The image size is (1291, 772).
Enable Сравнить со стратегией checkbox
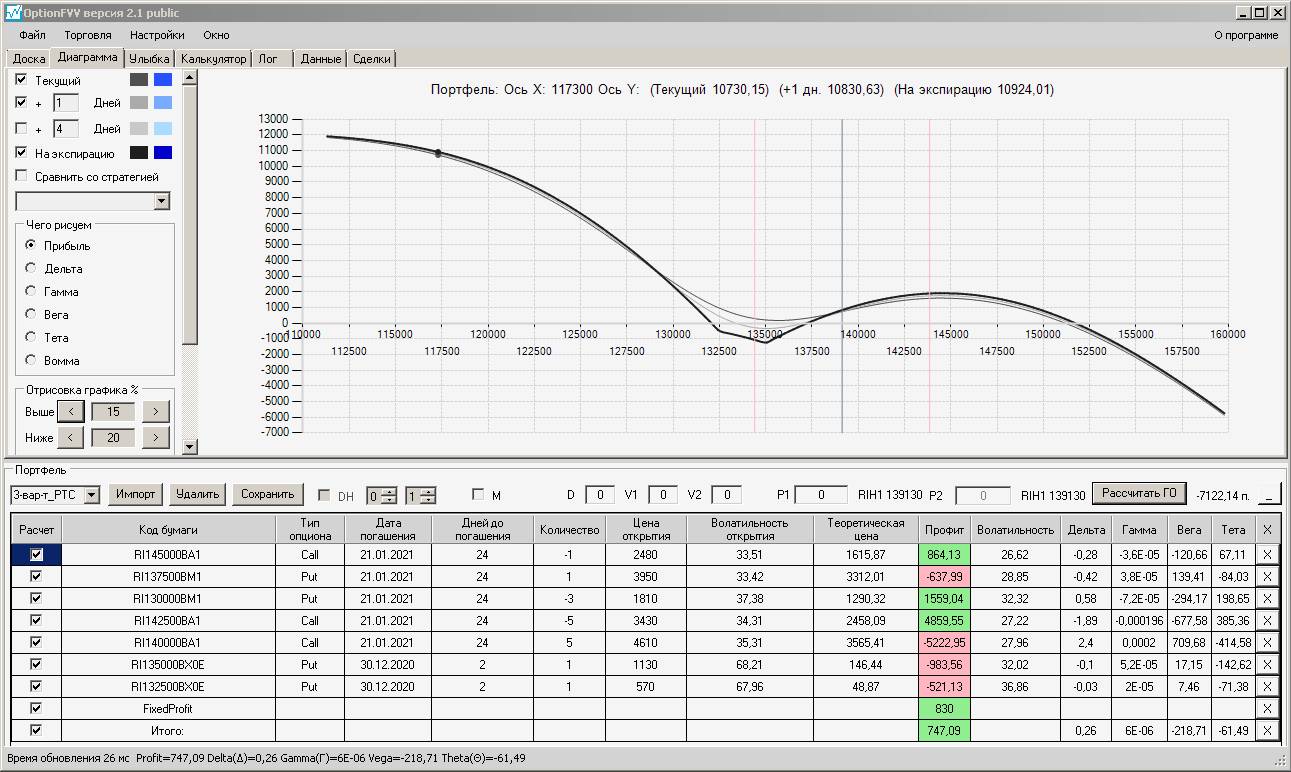22,177
